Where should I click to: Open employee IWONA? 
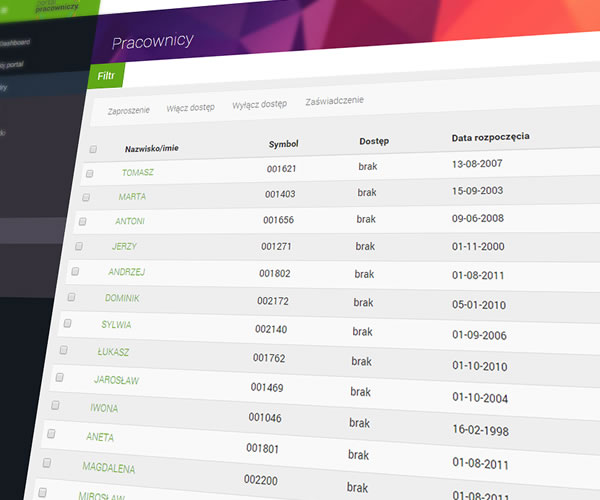click(104, 408)
